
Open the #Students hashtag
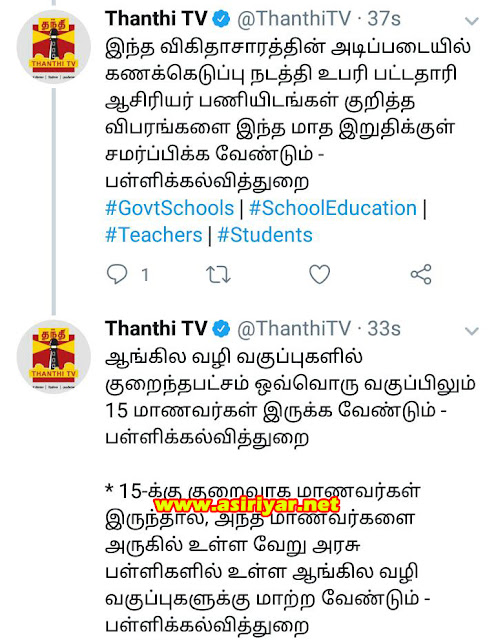click(265, 235)
